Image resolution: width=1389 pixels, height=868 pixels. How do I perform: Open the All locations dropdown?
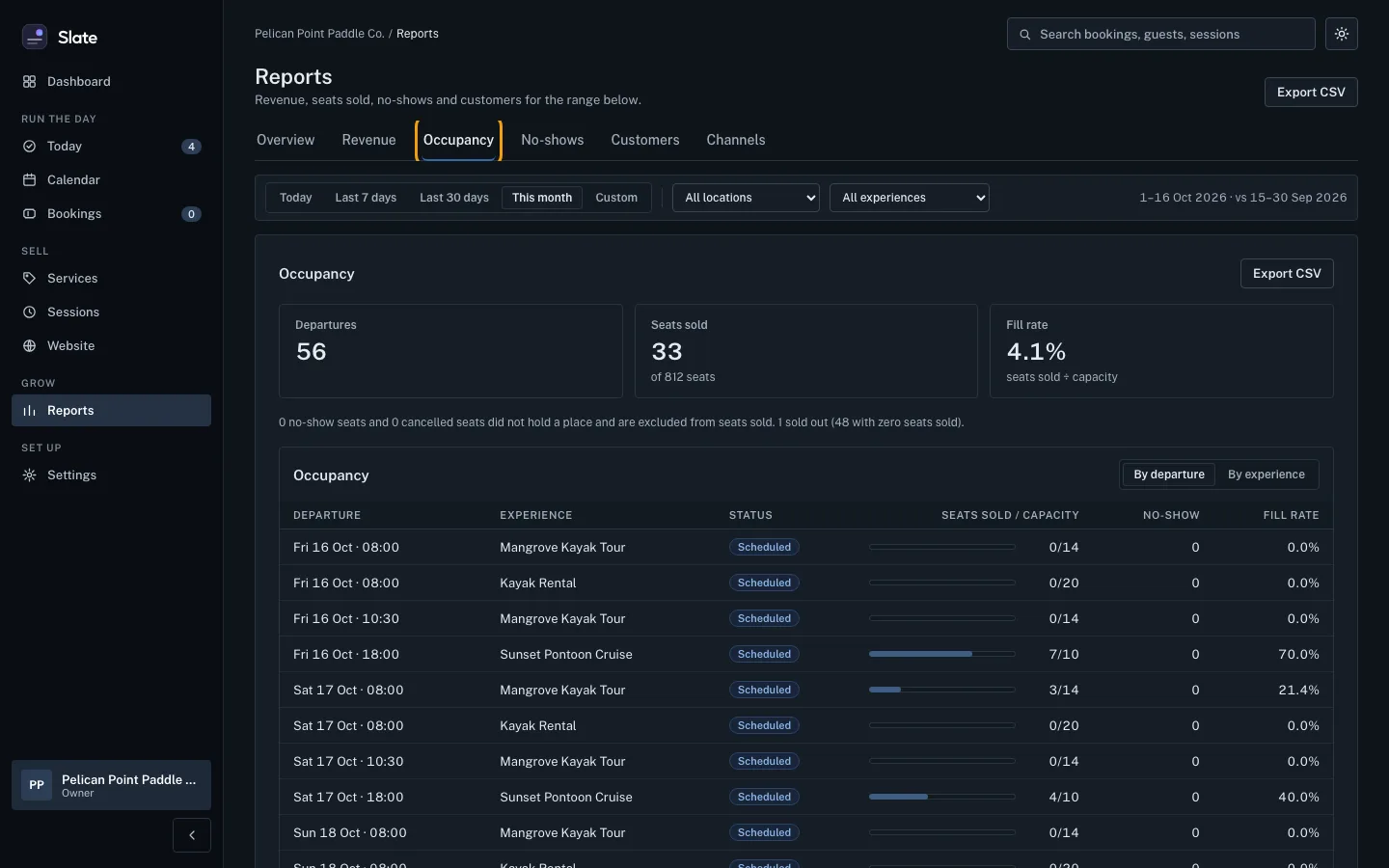click(746, 198)
